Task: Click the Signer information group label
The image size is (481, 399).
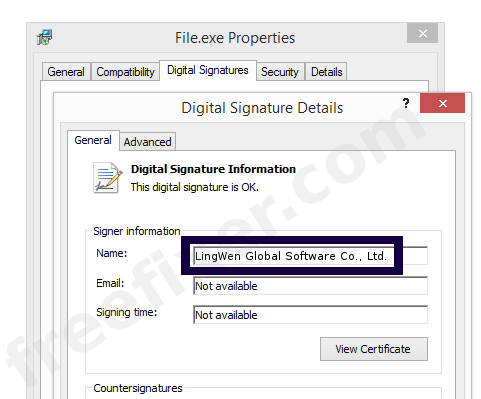Action: tap(137, 231)
